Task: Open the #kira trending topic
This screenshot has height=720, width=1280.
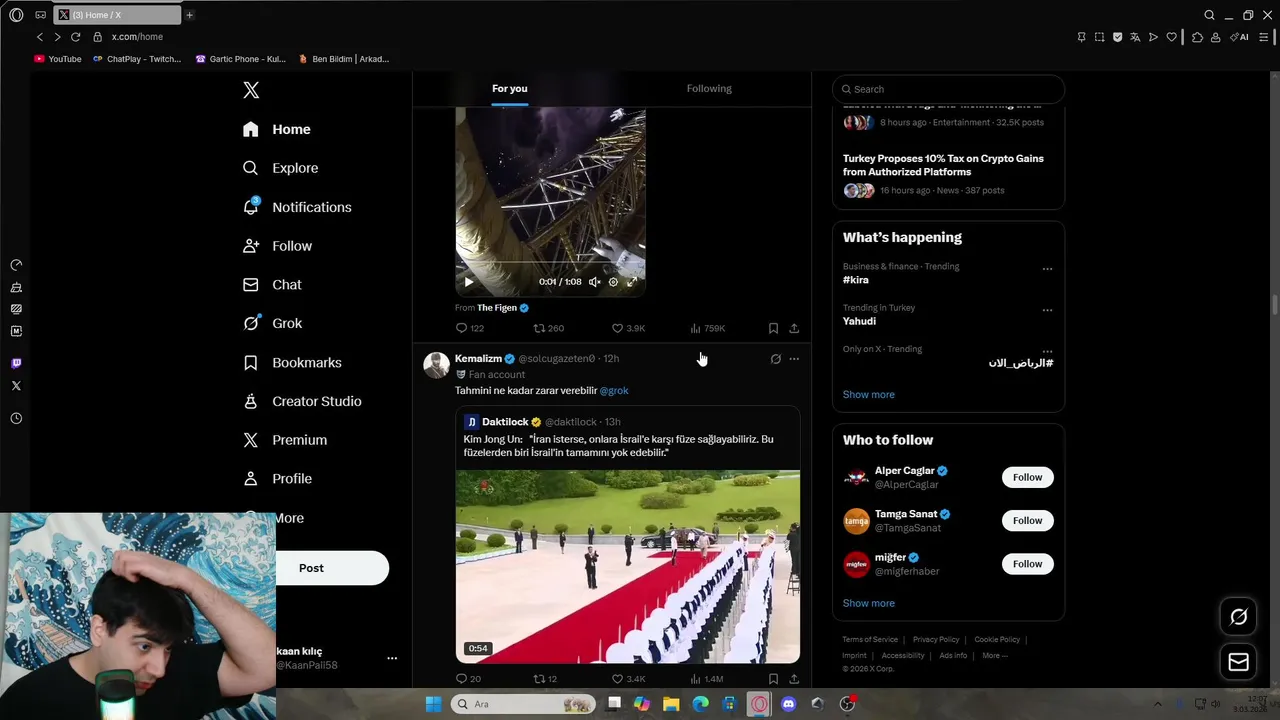Action: click(x=856, y=280)
